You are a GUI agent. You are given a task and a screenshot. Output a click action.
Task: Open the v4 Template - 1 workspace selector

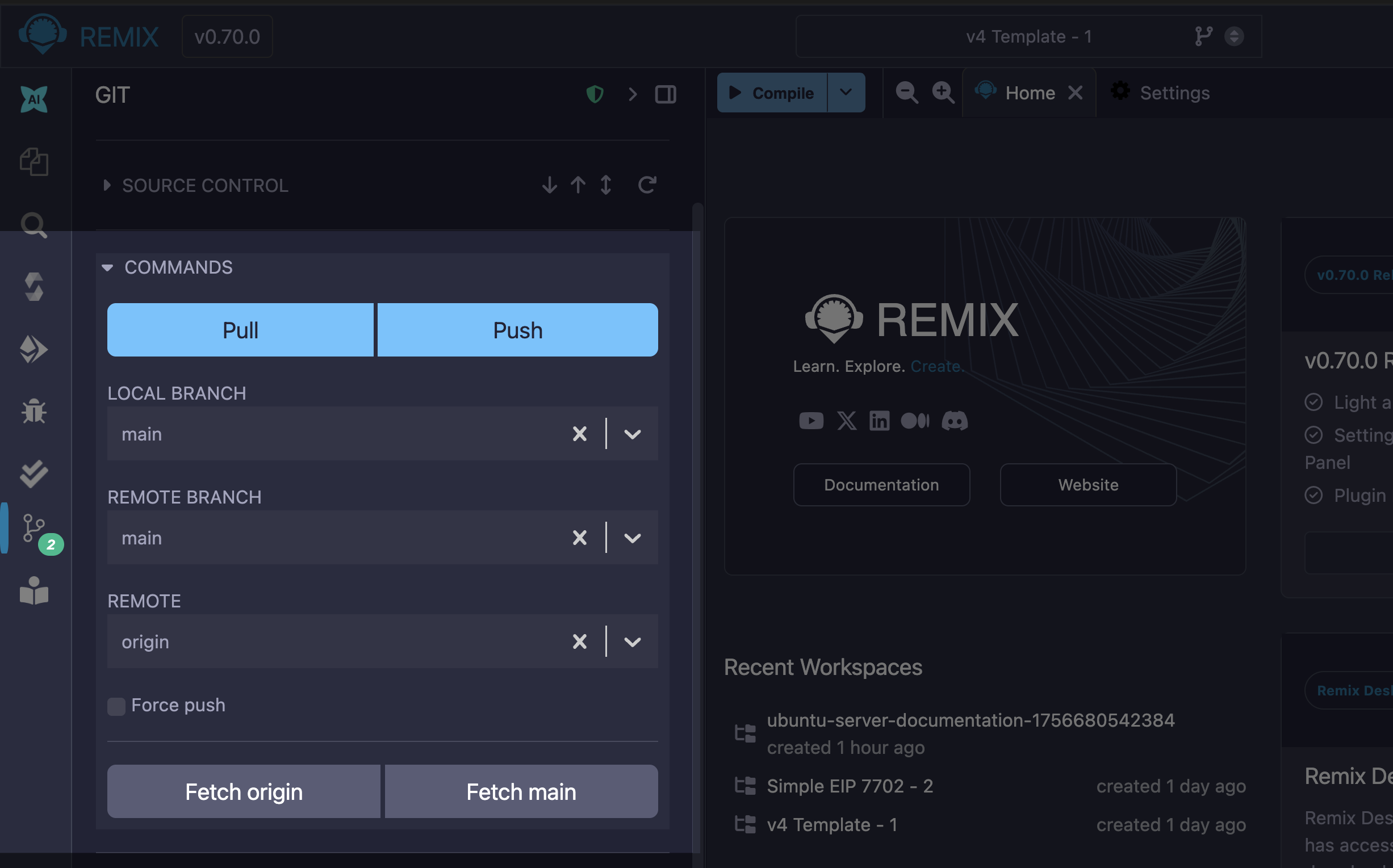pos(1028,36)
